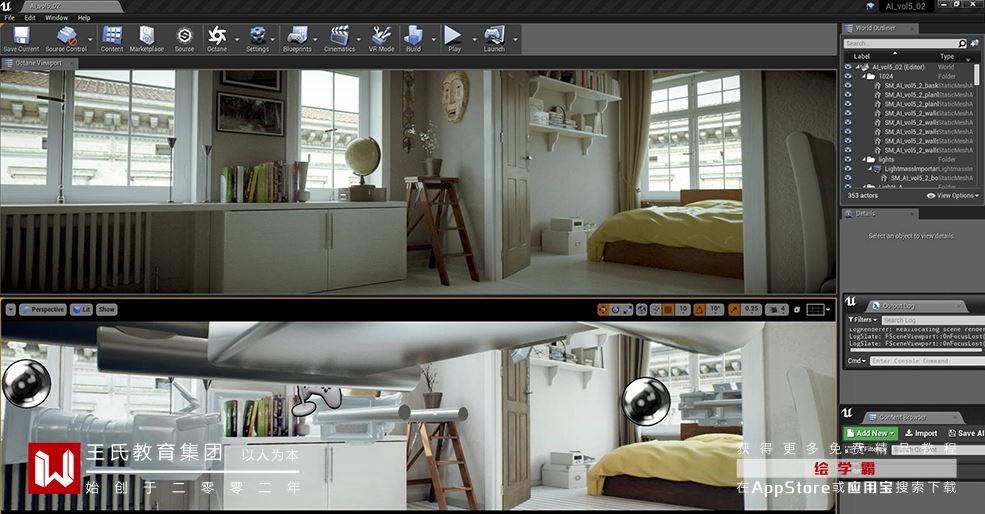Open the File menu

pos(9,18)
